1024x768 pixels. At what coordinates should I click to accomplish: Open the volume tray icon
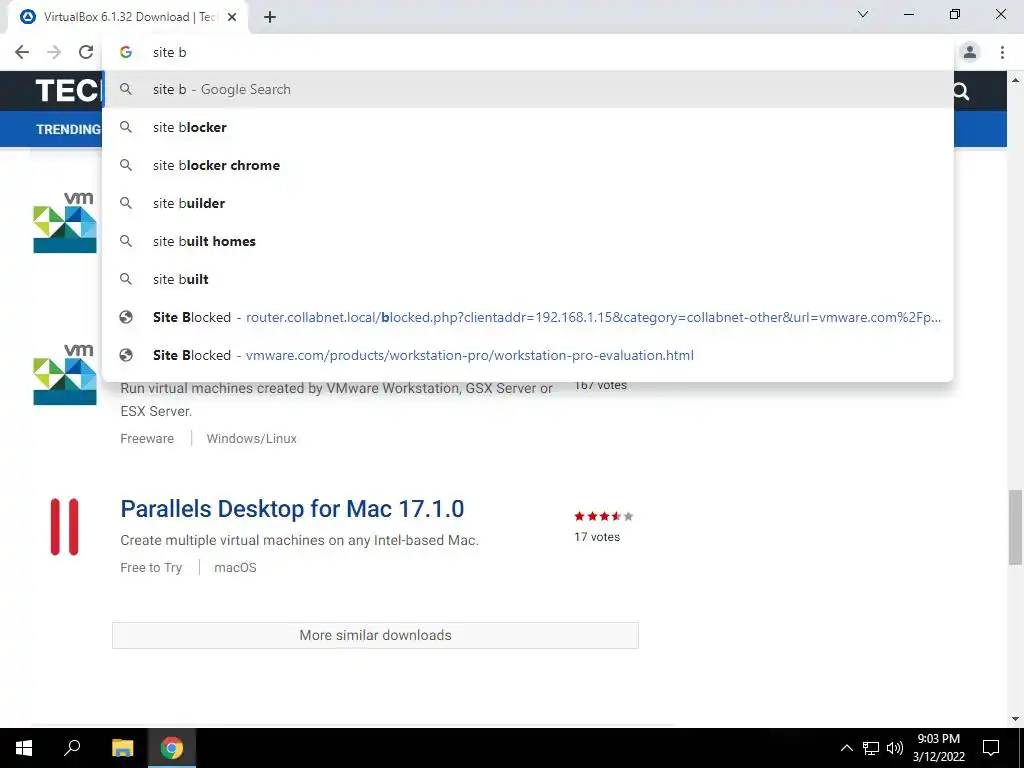click(895, 748)
